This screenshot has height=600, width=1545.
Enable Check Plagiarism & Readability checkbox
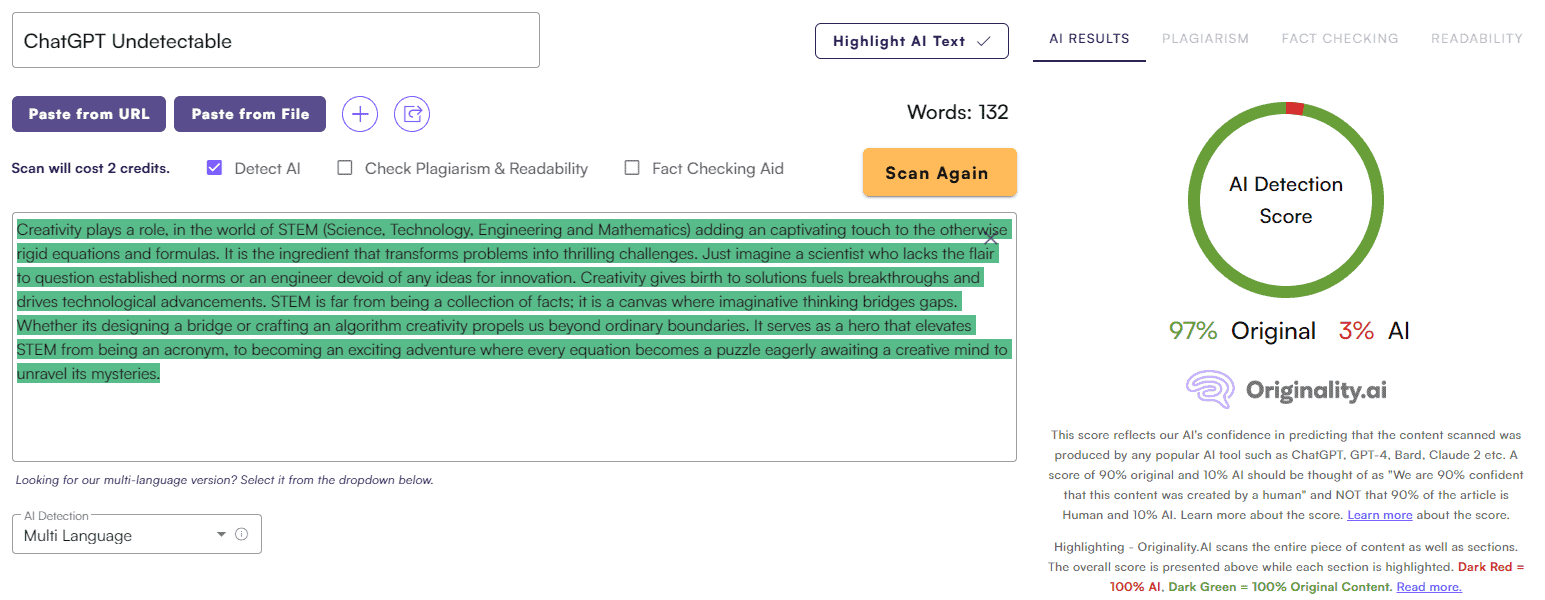click(x=345, y=168)
